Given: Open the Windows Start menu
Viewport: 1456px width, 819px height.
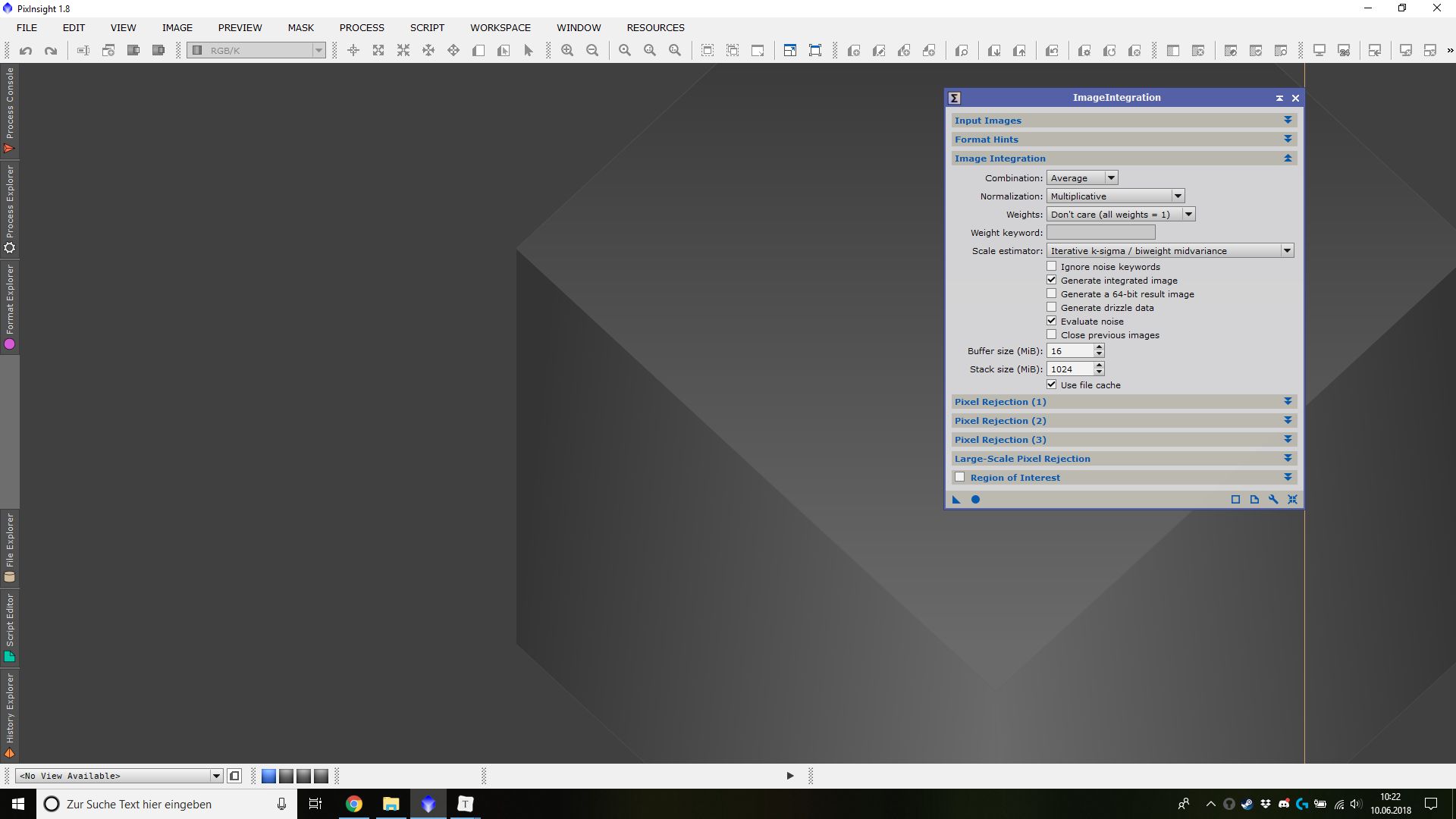Looking at the screenshot, I should coord(18,804).
